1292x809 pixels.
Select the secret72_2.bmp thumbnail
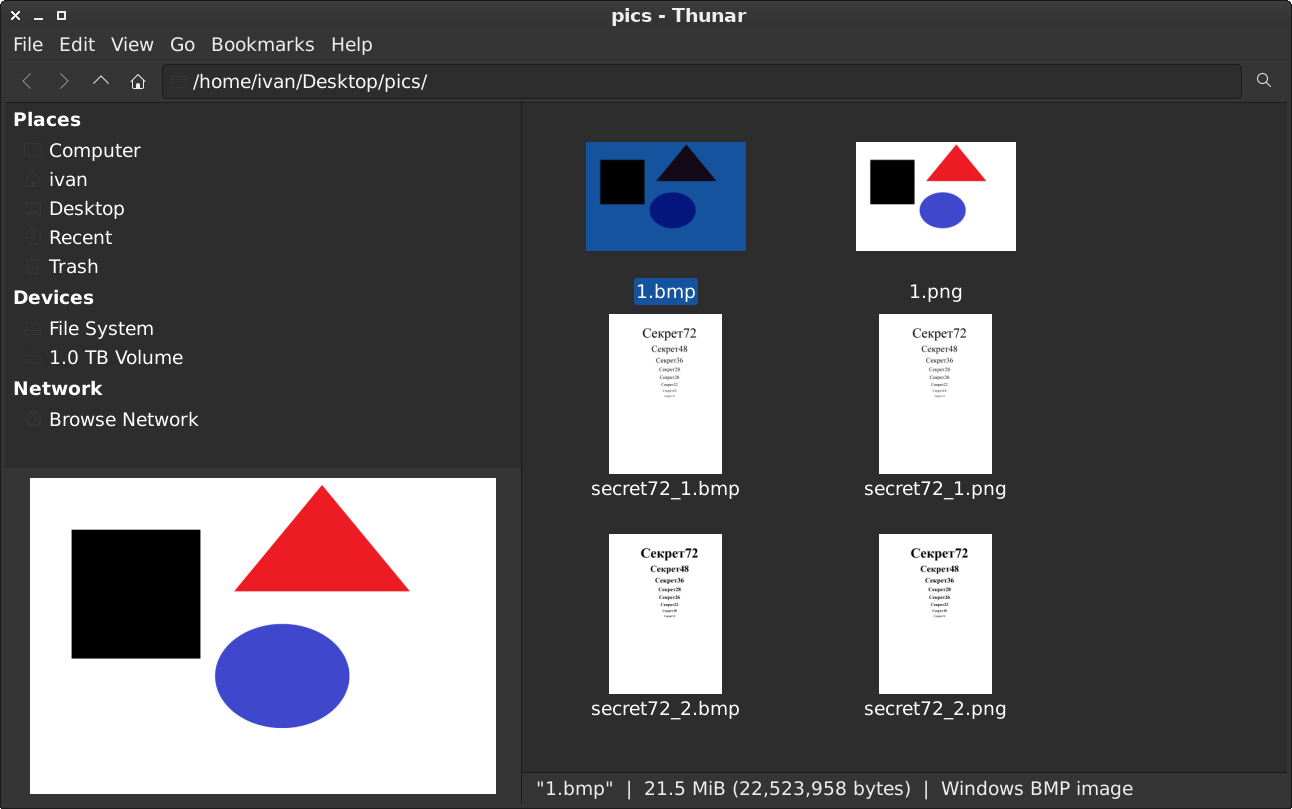[665, 614]
